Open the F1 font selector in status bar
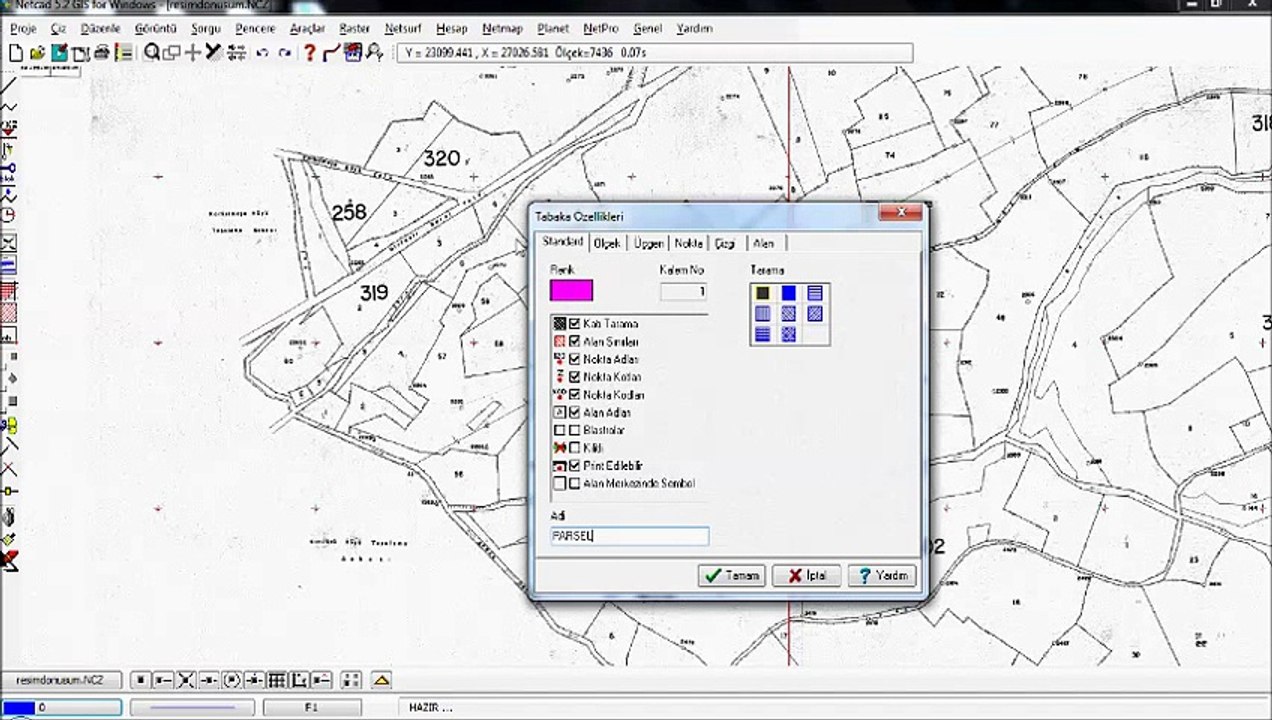This screenshot has width=1272, height=720. (x=311, y=707)
